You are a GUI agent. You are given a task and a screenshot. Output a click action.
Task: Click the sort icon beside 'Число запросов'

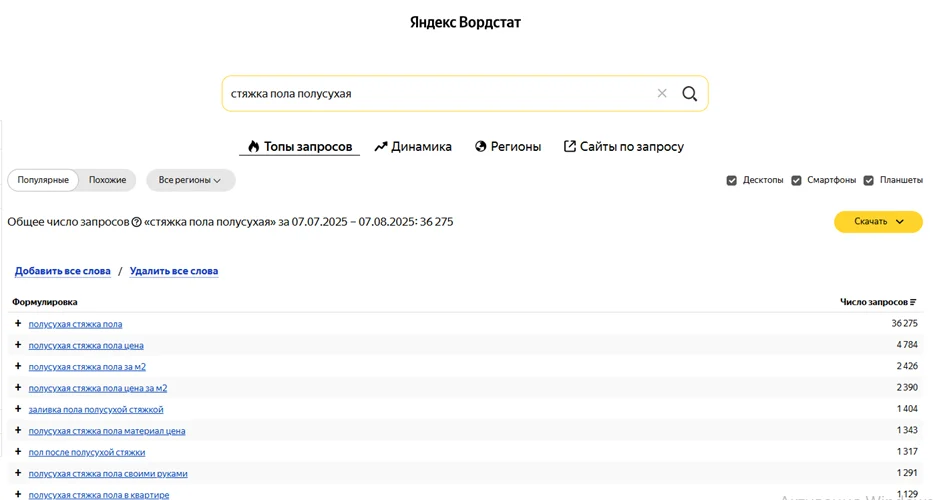(913, 302)
